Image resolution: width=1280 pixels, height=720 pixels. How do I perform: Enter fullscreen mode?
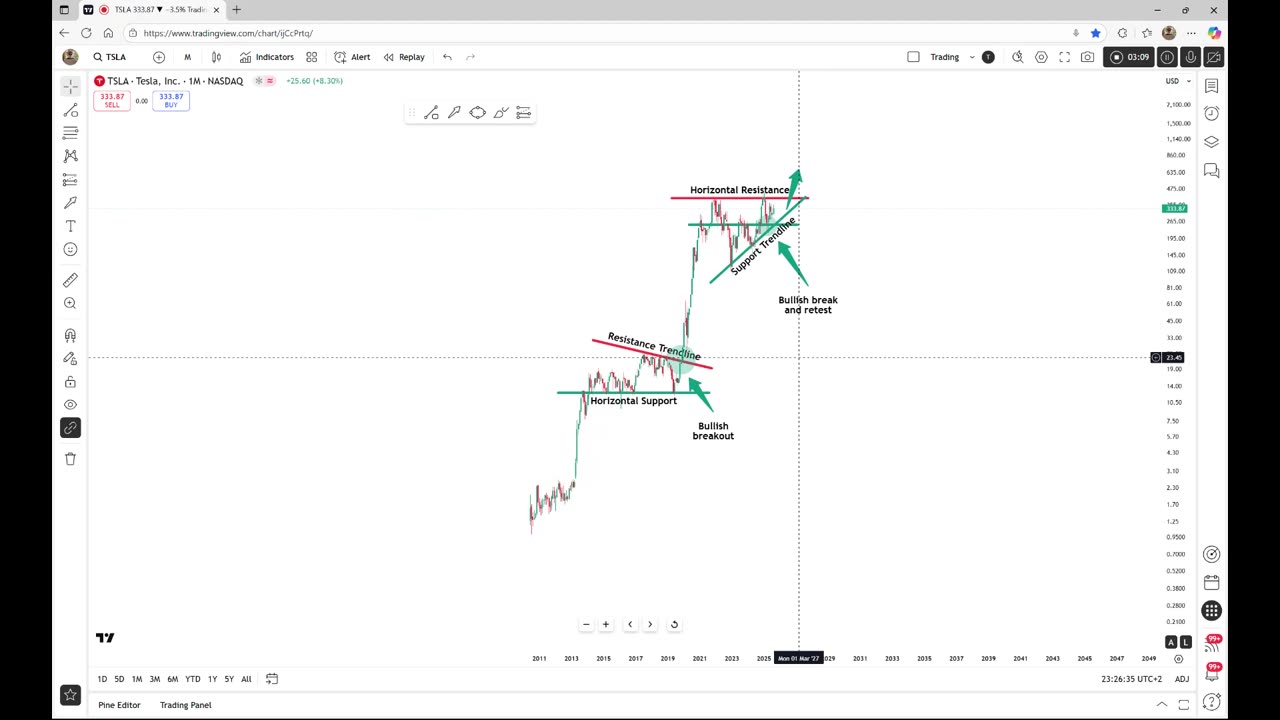(1064, 57)
